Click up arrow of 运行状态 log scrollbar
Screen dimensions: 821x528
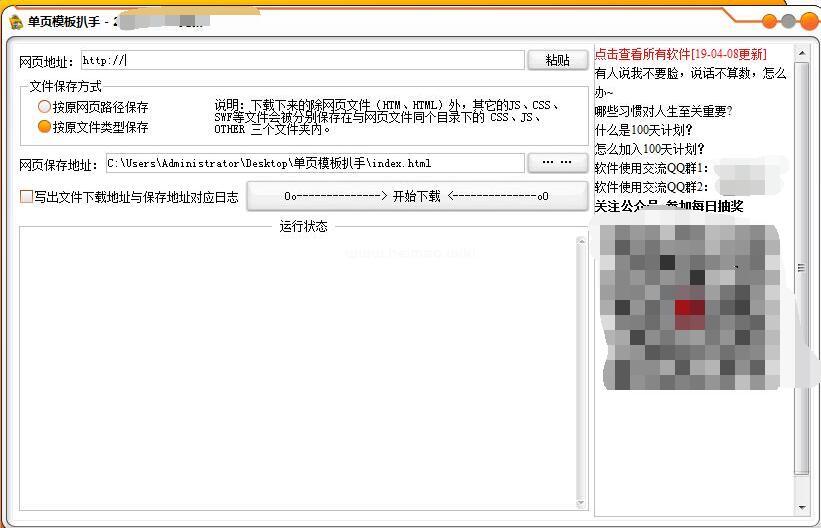581,242
